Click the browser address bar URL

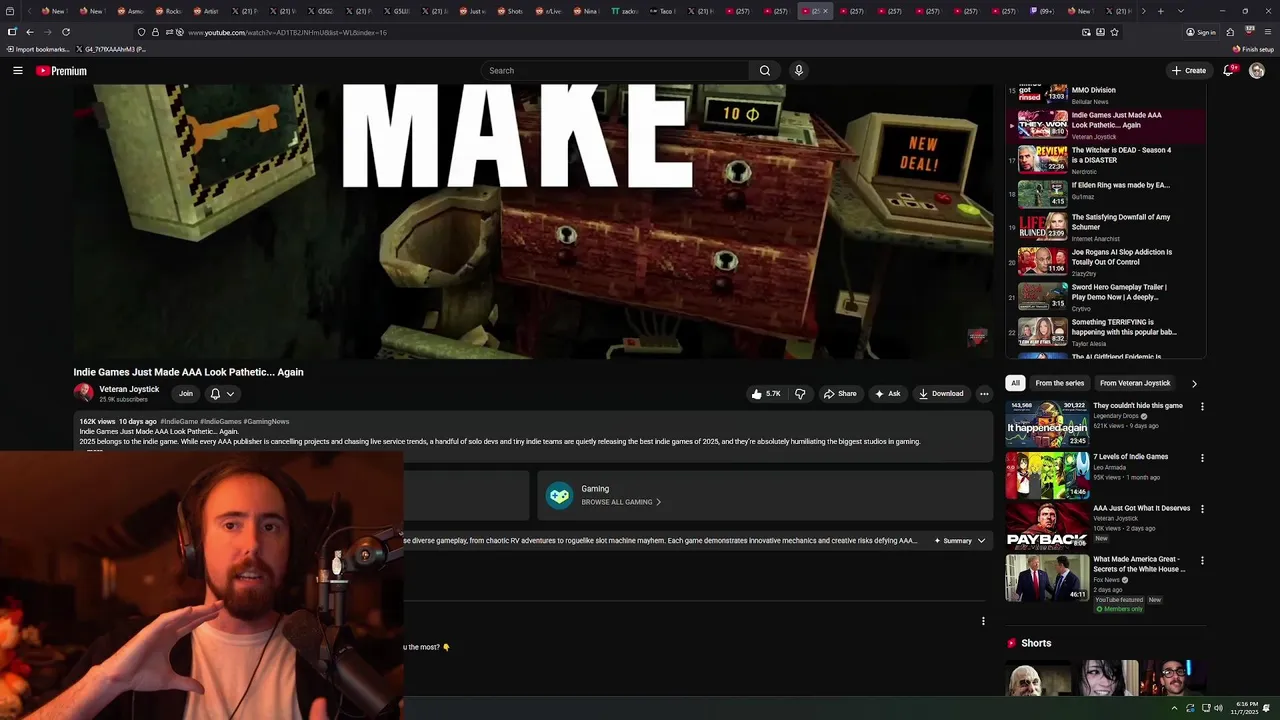point(287,32)
